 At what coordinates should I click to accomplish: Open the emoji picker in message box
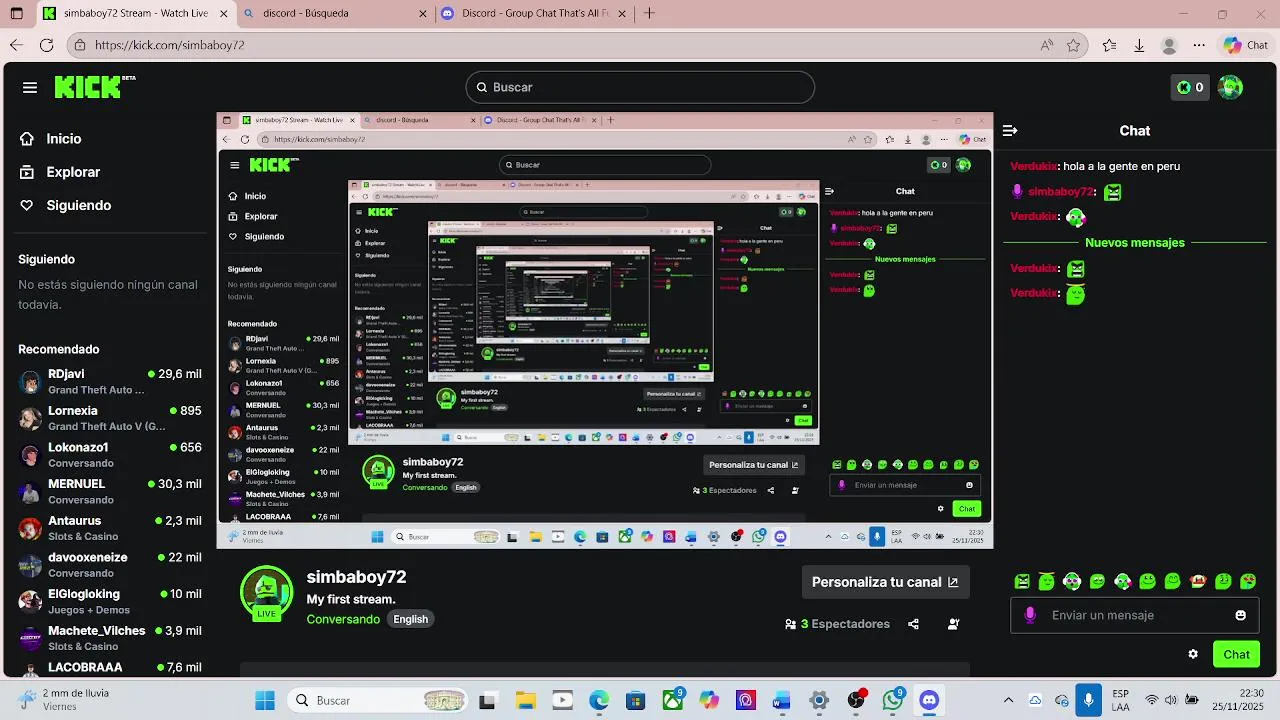[1241, 615]
